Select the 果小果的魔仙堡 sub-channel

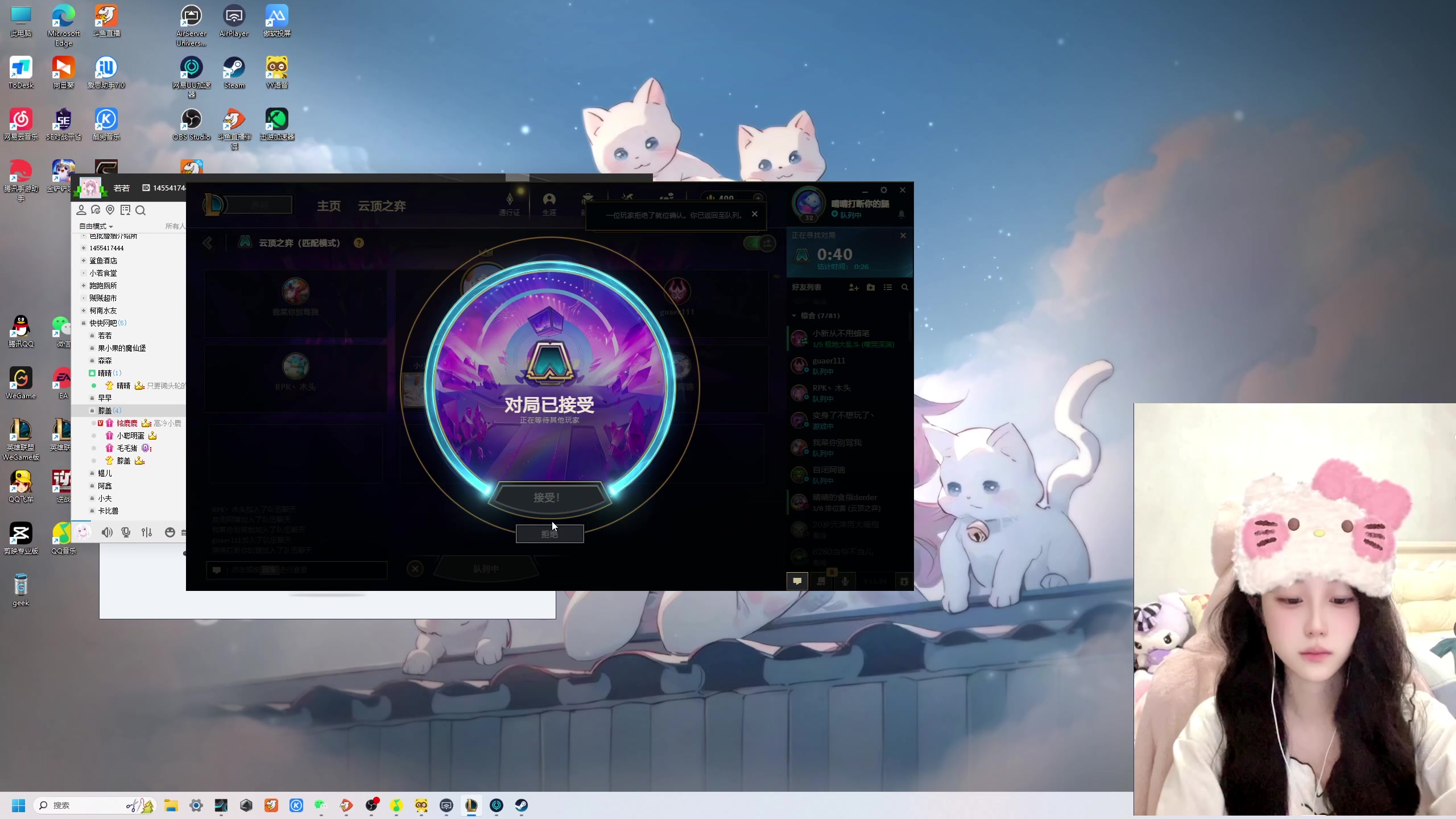[122, 348]
